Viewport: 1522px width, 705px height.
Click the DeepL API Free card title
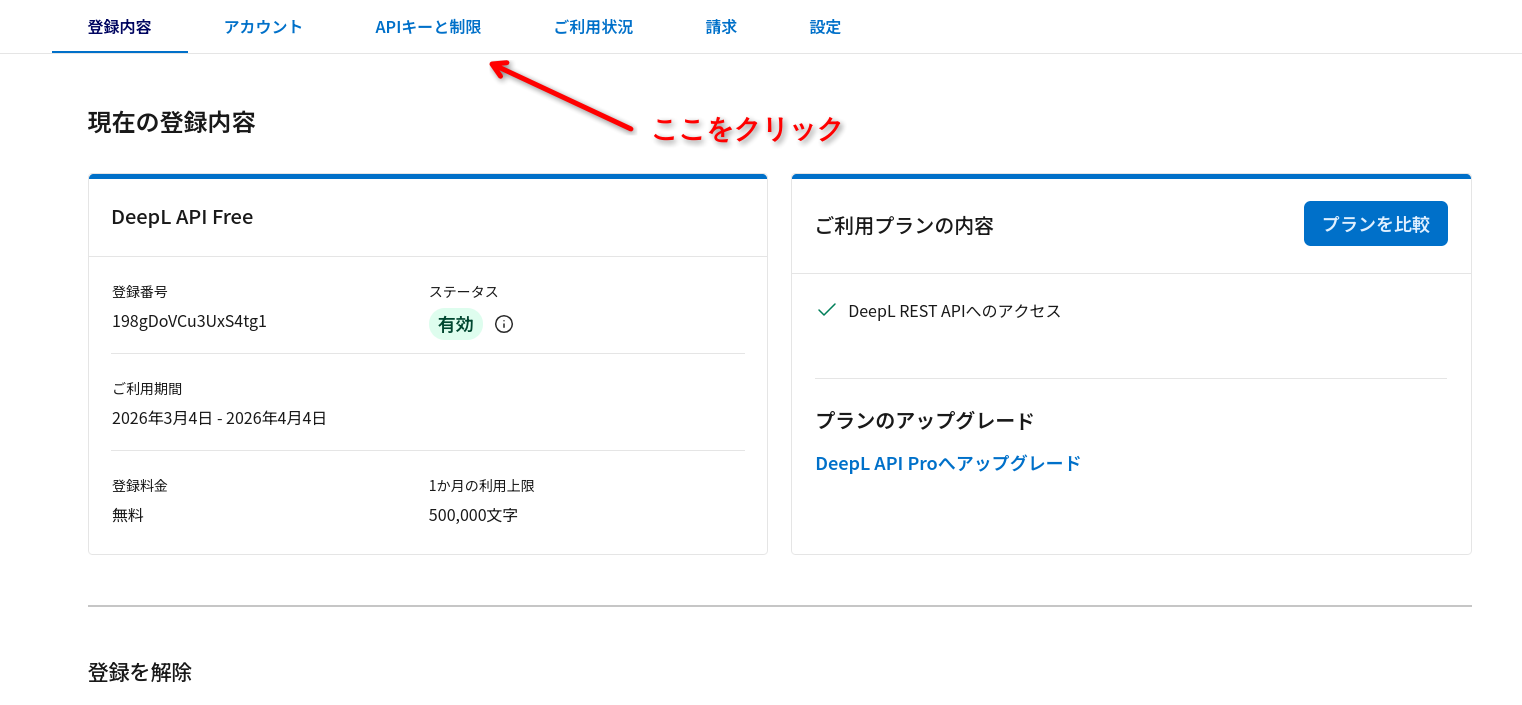tap(182, 216)
